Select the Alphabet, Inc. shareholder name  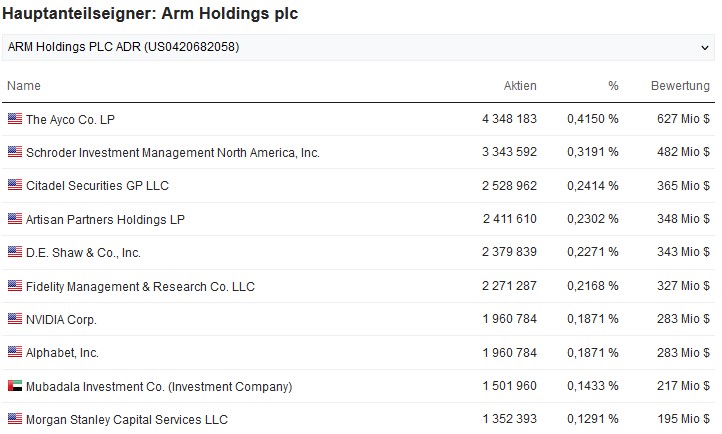62,352
